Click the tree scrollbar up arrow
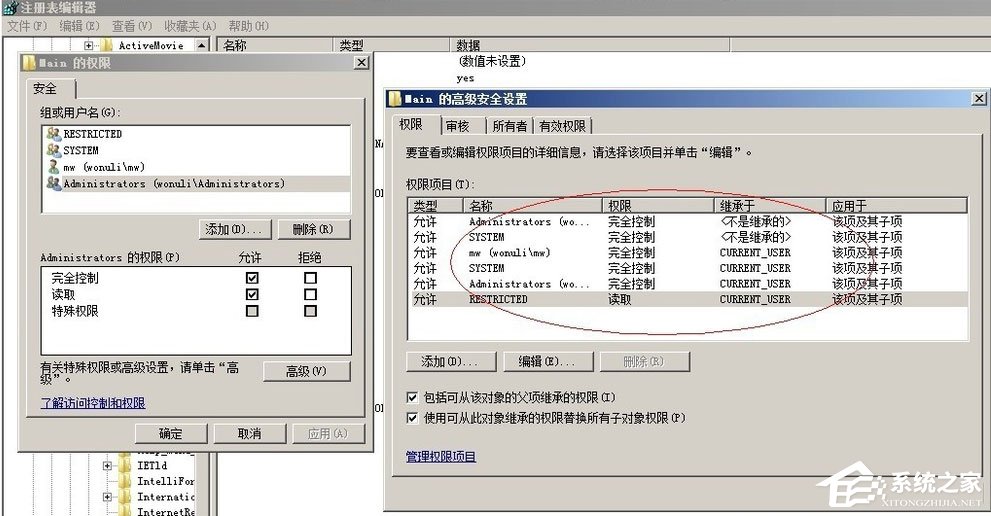Image resolution: width=991 pixels, height=516 pixels. pos(202,46)
